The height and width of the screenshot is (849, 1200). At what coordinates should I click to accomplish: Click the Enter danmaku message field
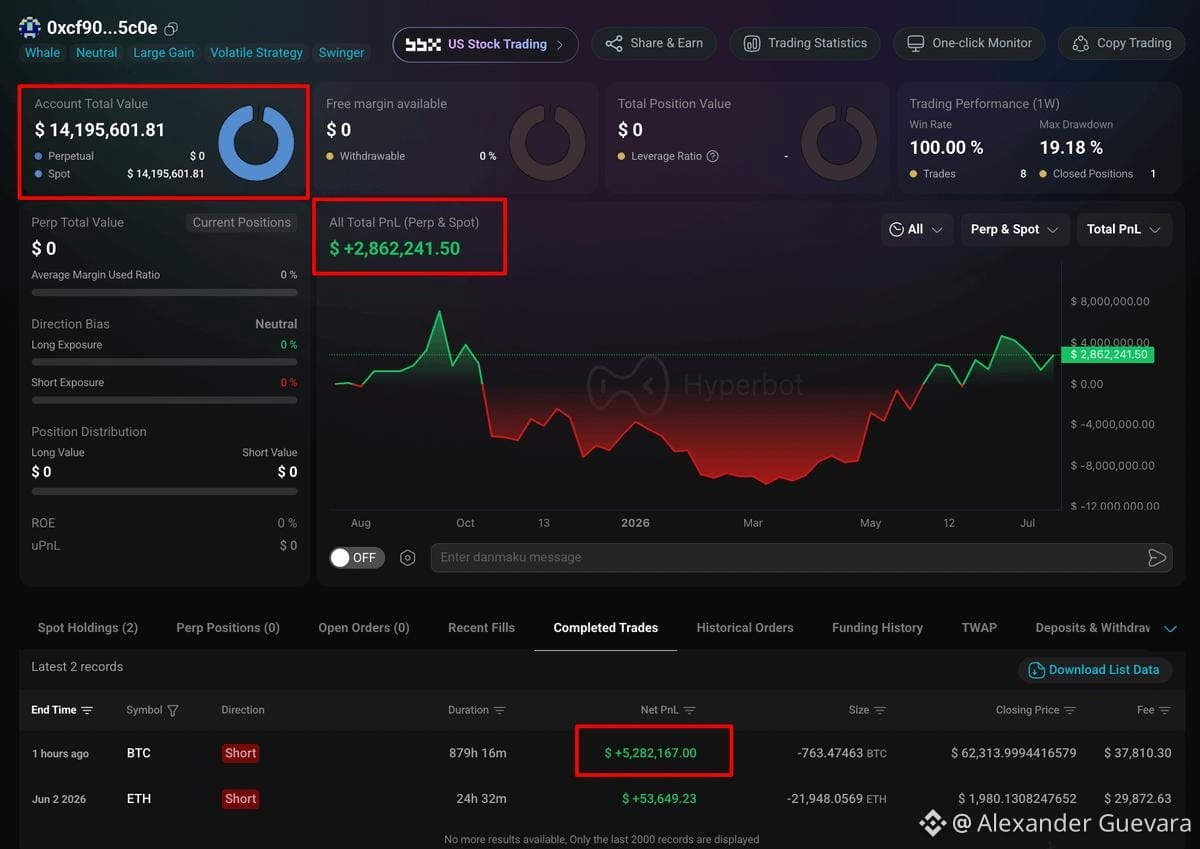(790, 558)
